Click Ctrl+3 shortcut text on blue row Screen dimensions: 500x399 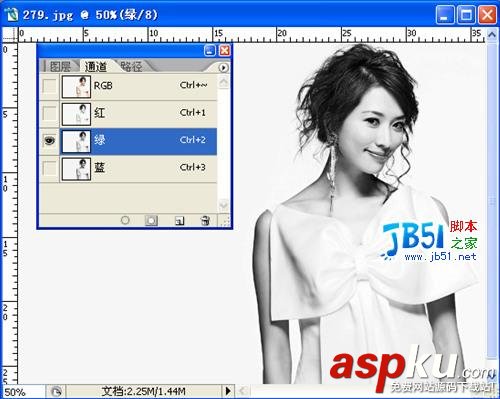(193, 167)
